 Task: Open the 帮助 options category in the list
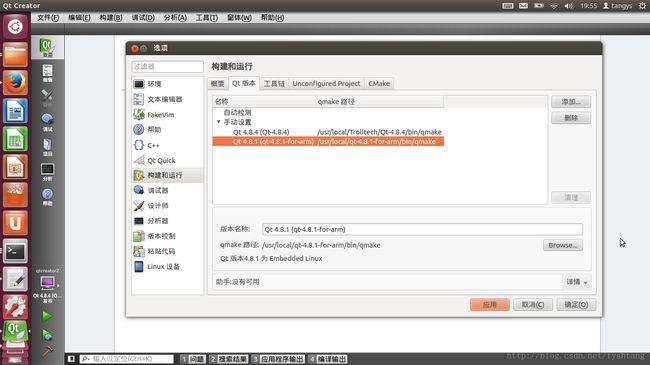(167, 129)
